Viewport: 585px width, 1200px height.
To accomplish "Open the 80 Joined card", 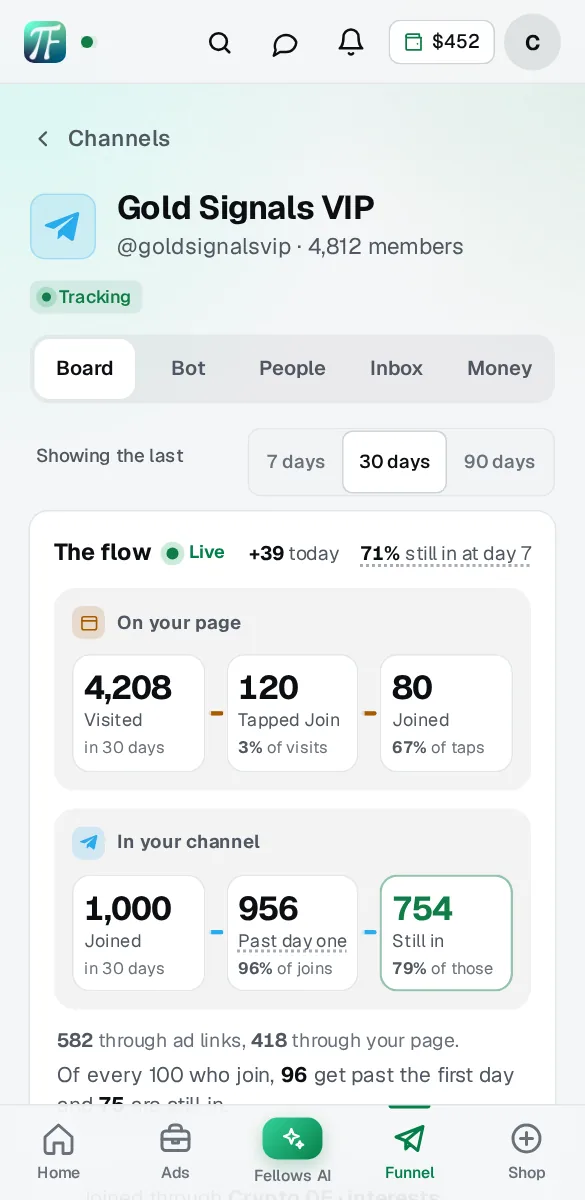I will pyautogui.click(x=446, y=713).
